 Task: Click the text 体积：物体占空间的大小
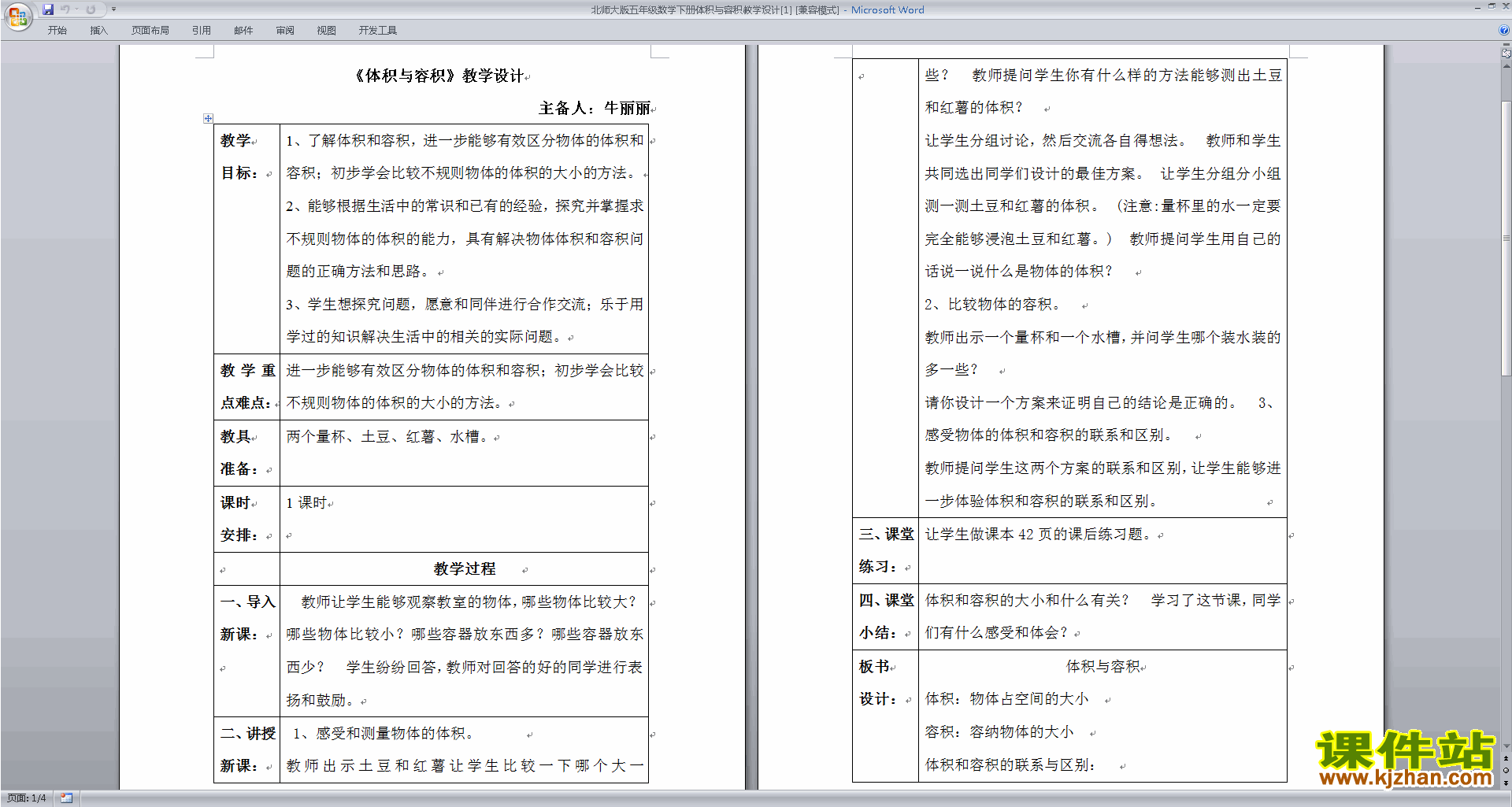[1006, 698]
